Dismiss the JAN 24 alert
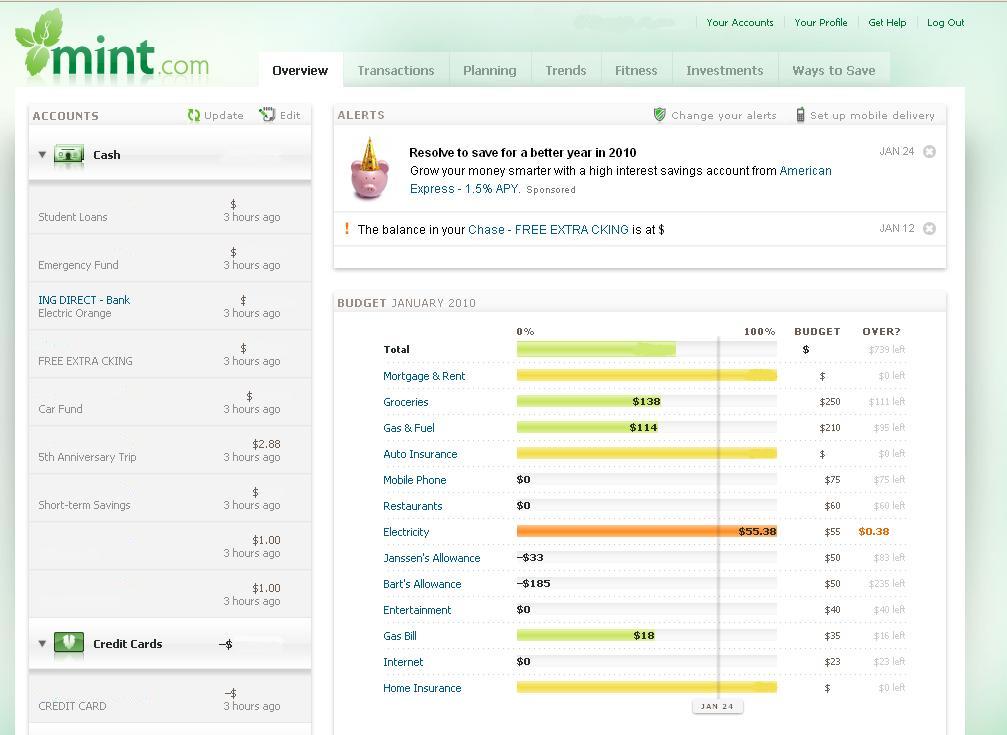The height and width of the screenshot is (735, 1007). tap(929, 152)
